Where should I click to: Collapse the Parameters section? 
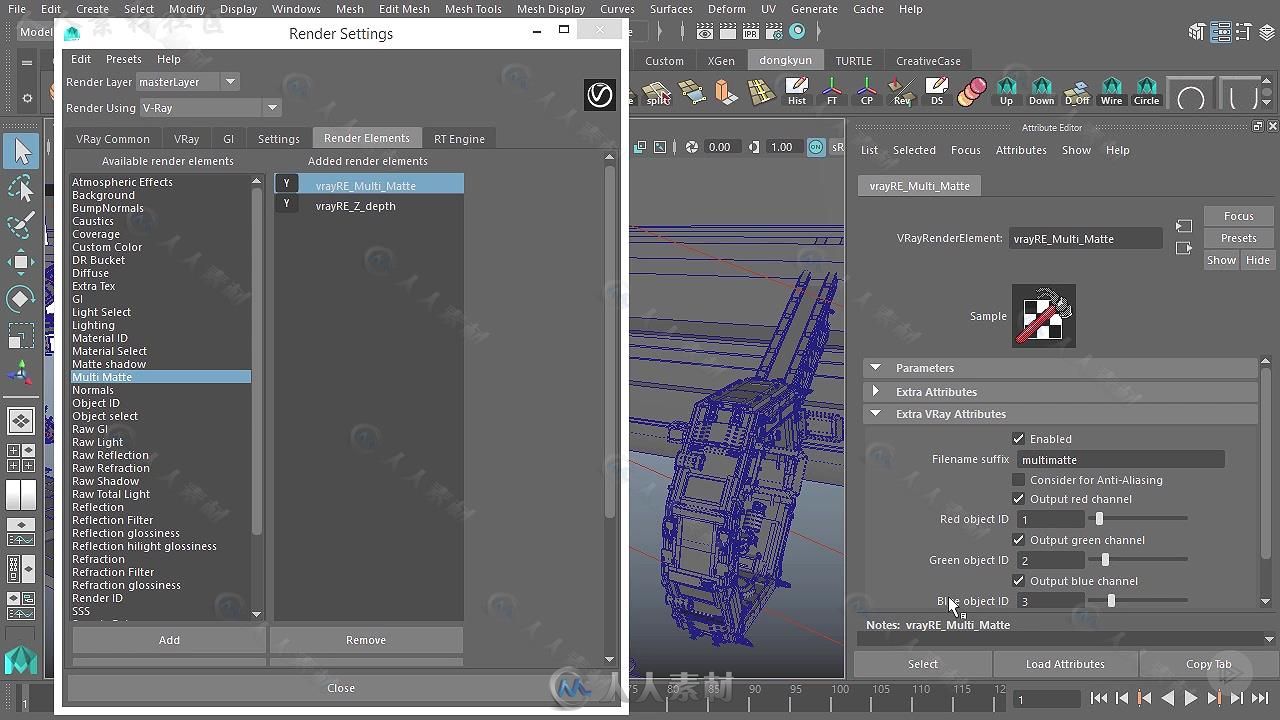click(x=876, y=368)
